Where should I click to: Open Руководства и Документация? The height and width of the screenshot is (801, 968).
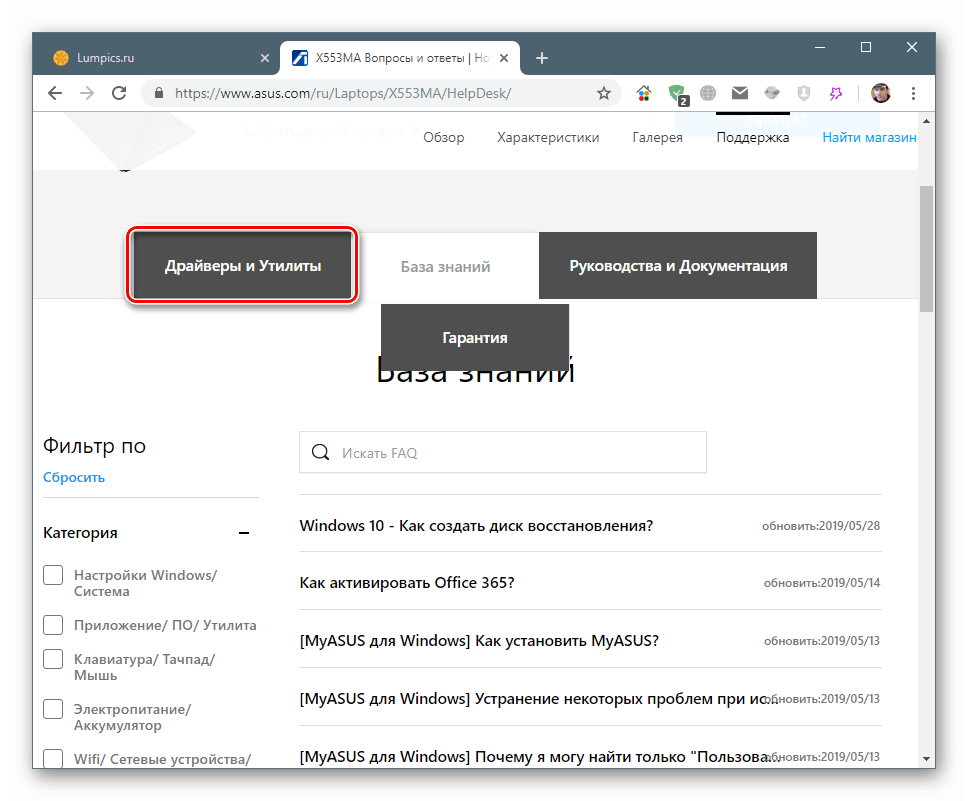[678, 266]
